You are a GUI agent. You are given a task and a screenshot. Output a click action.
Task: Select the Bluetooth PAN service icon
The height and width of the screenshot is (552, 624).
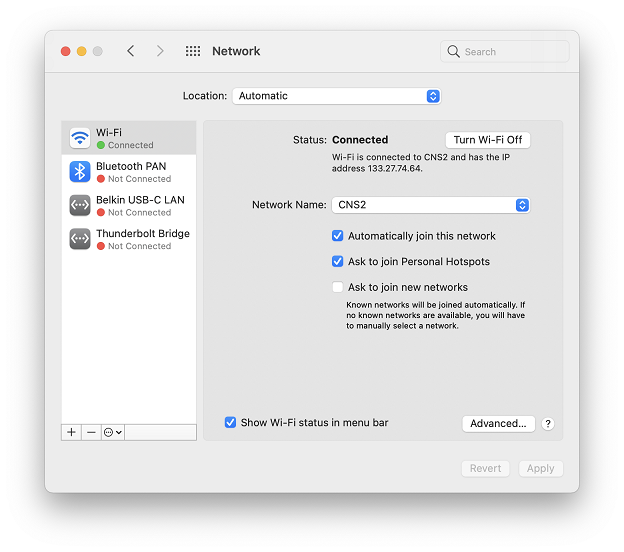(80, 172)
